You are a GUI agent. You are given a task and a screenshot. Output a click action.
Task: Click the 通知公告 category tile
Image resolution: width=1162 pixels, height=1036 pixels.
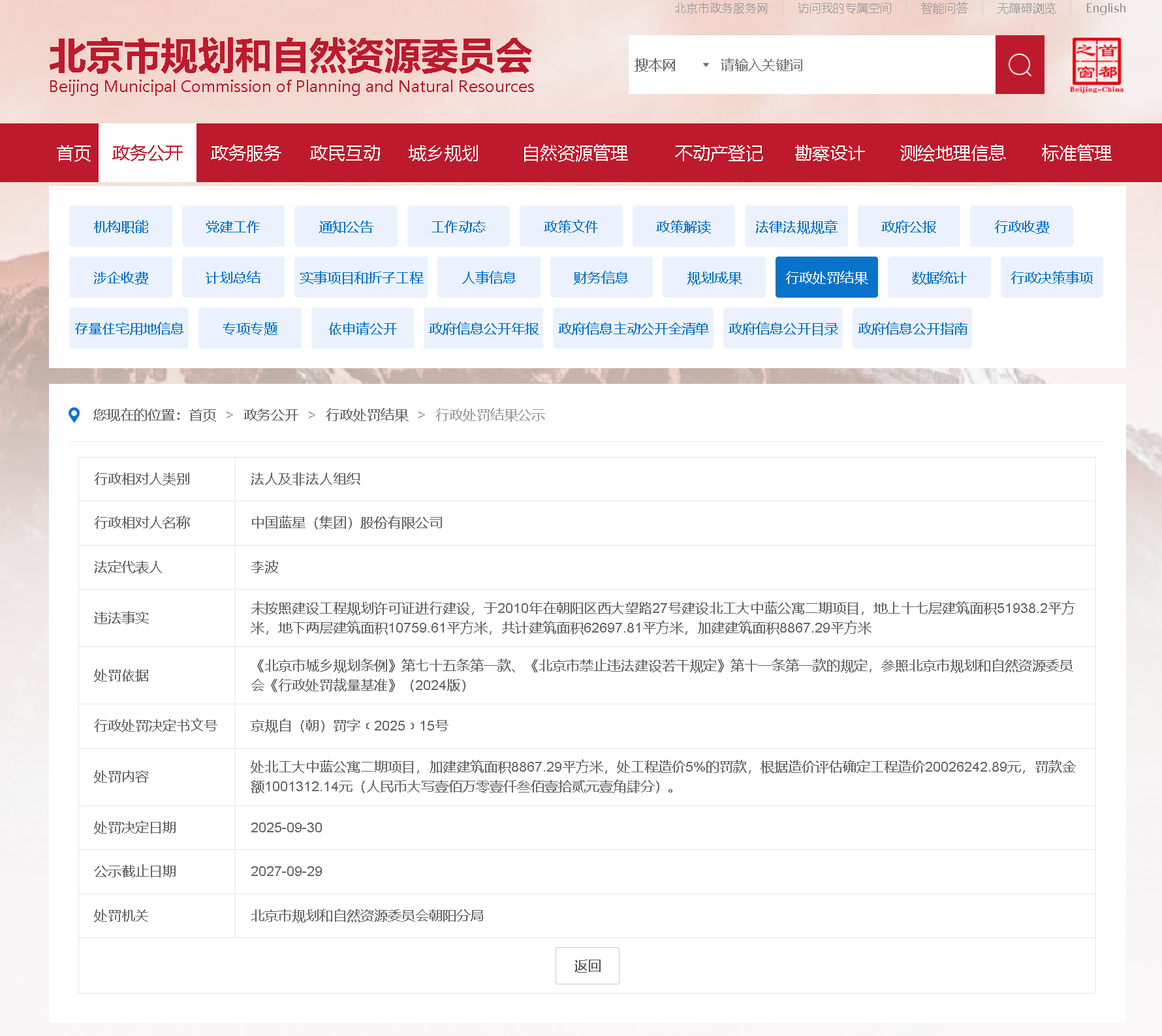[345, 227]
